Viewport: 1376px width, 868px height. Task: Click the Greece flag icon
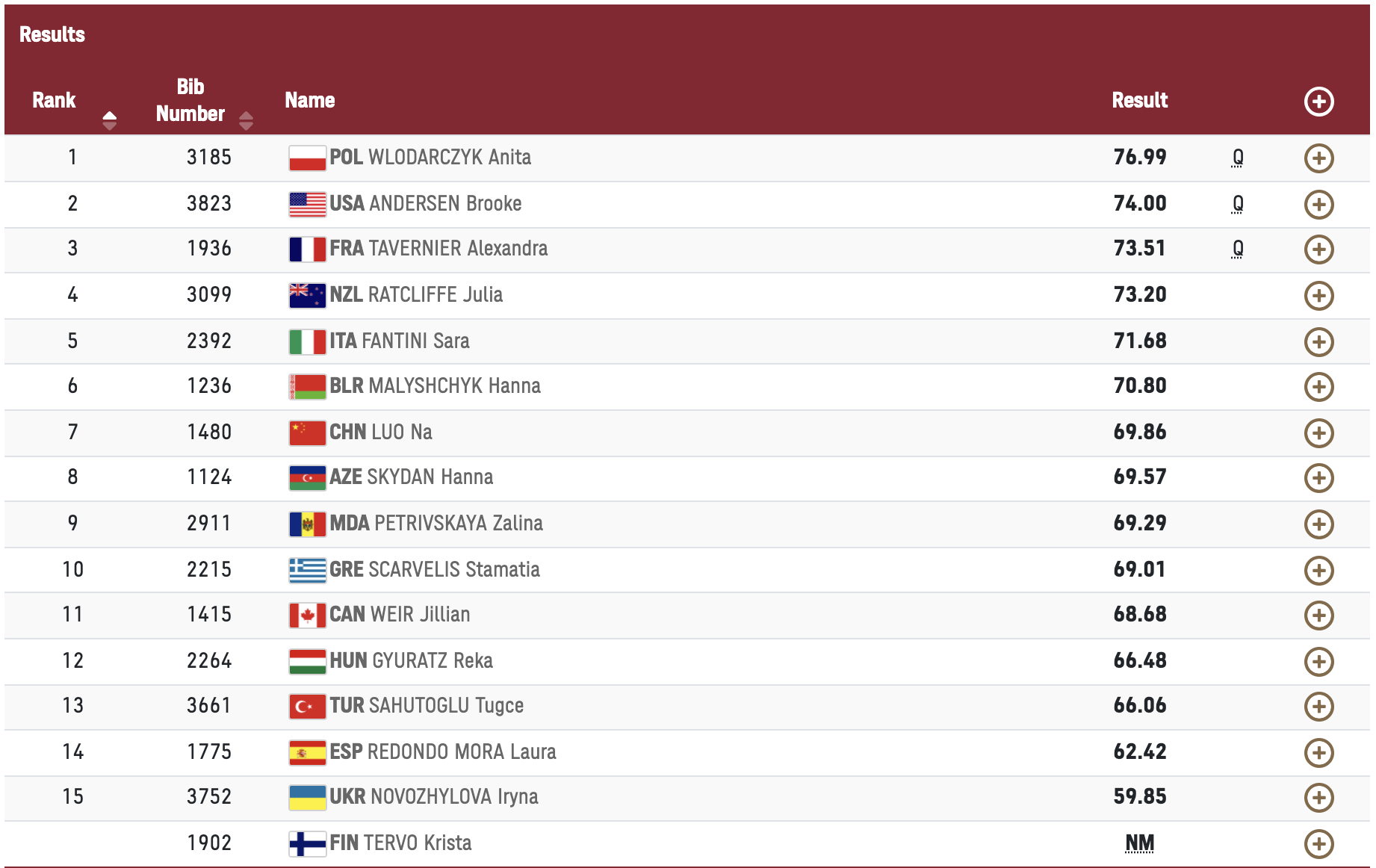coord(307,571)
